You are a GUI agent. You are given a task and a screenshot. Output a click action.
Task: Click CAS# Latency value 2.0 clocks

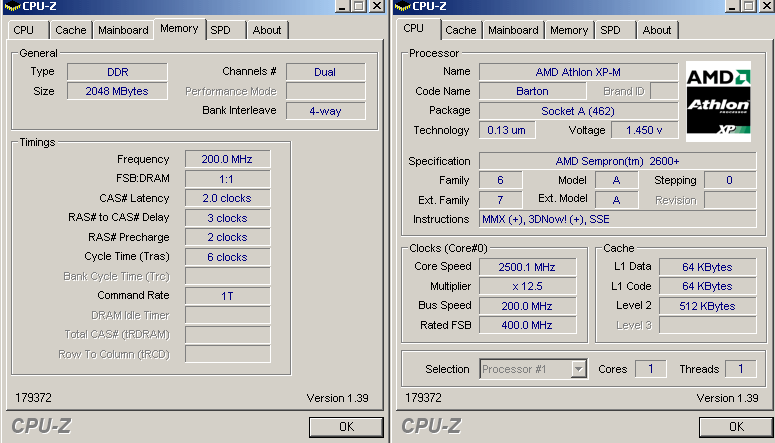coord(227,198)
